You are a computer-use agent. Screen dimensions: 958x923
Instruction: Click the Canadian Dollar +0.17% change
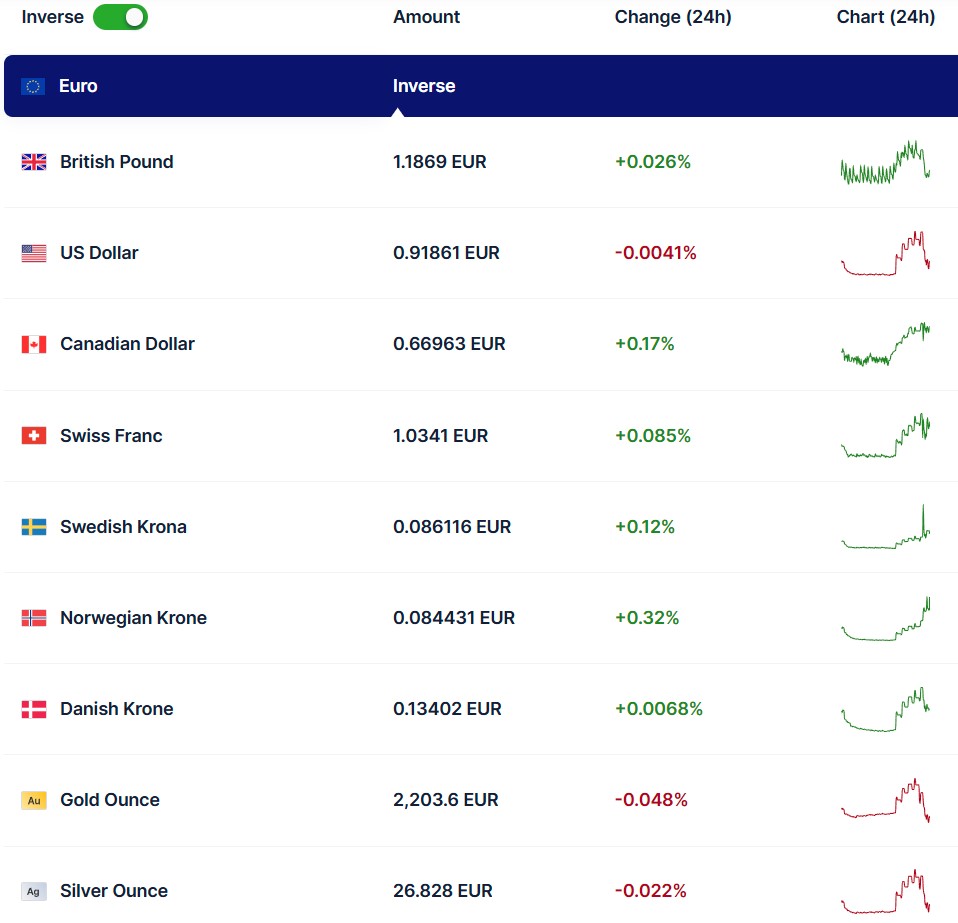[x=644, y=344]
